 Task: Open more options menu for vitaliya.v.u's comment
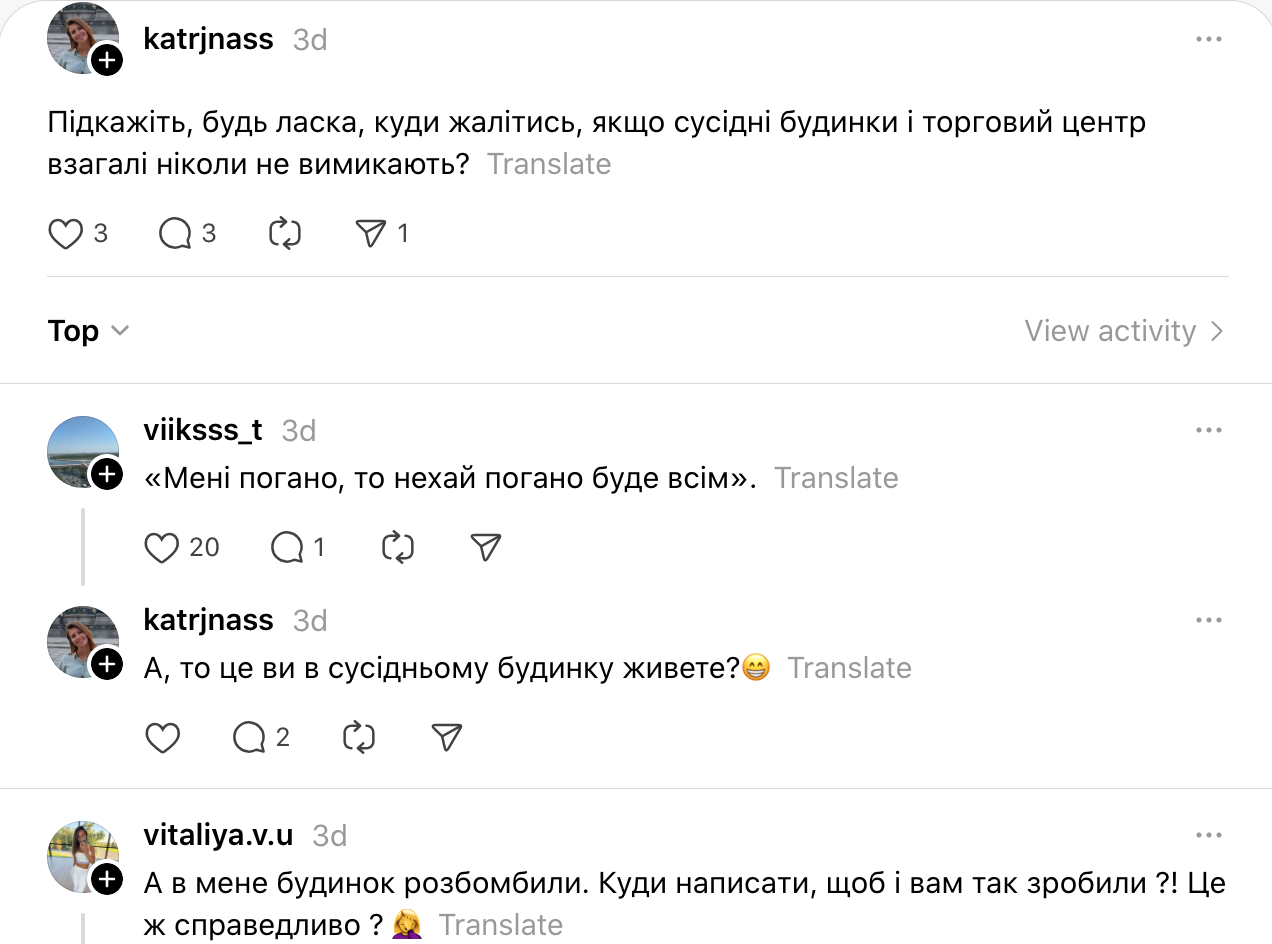point(1208,836)
